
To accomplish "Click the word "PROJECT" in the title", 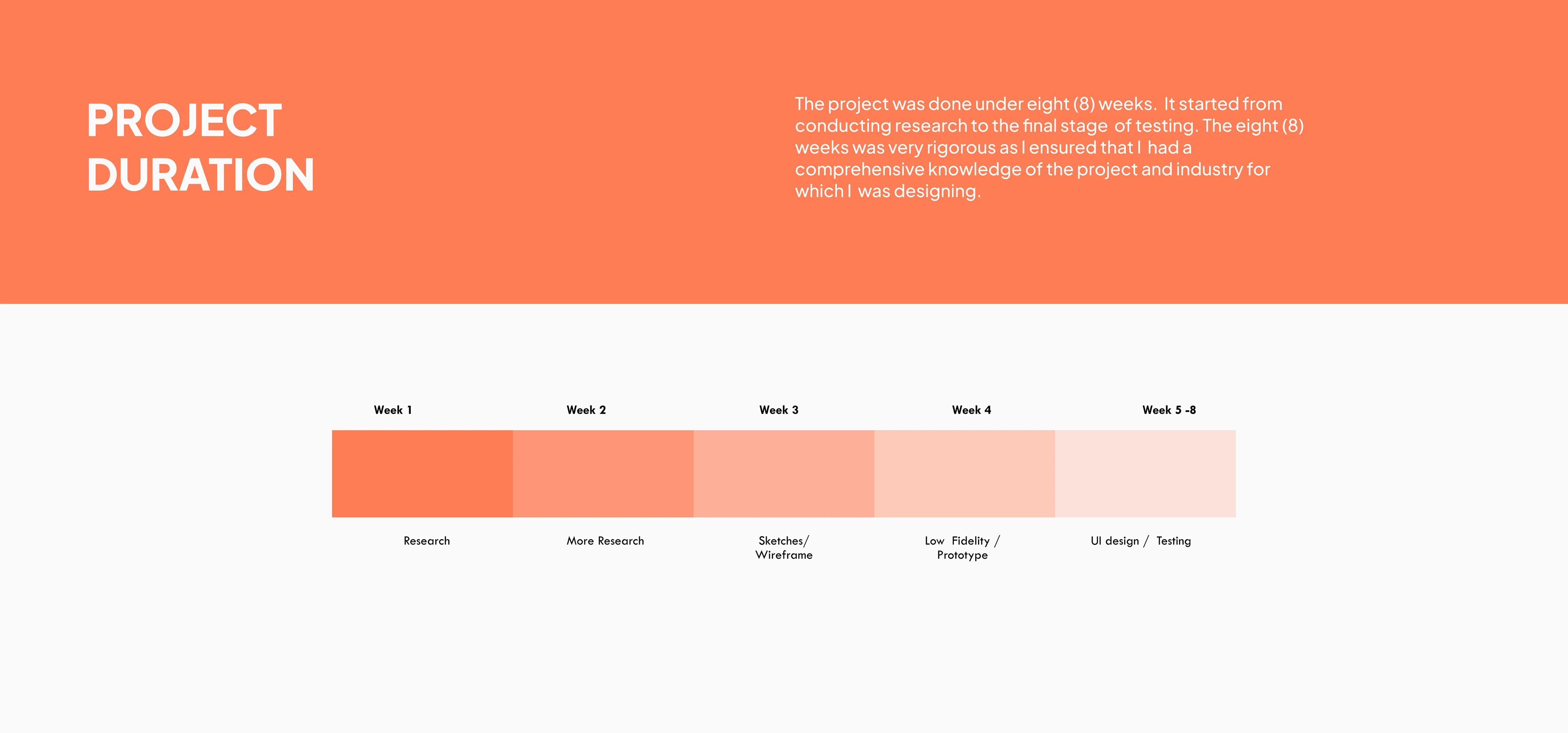I will point(185,120).
